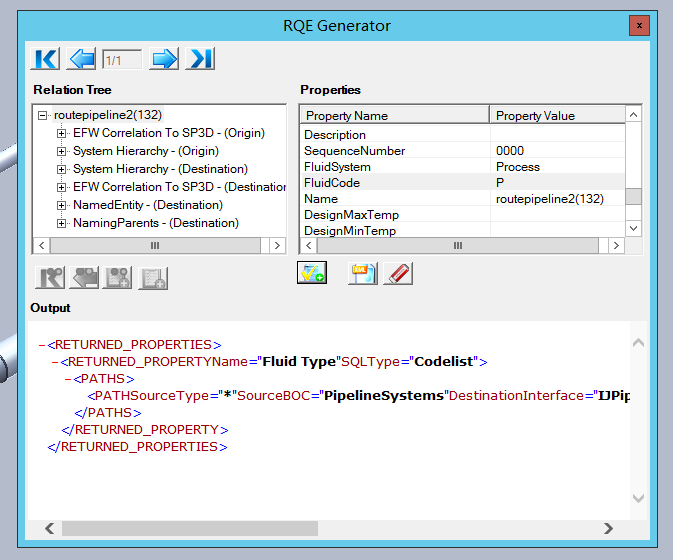This screenshot has width=673, height=560.
Task: Click the Relation Tree horizontal scrollbar thumb
Action: (x=155, y=245)
